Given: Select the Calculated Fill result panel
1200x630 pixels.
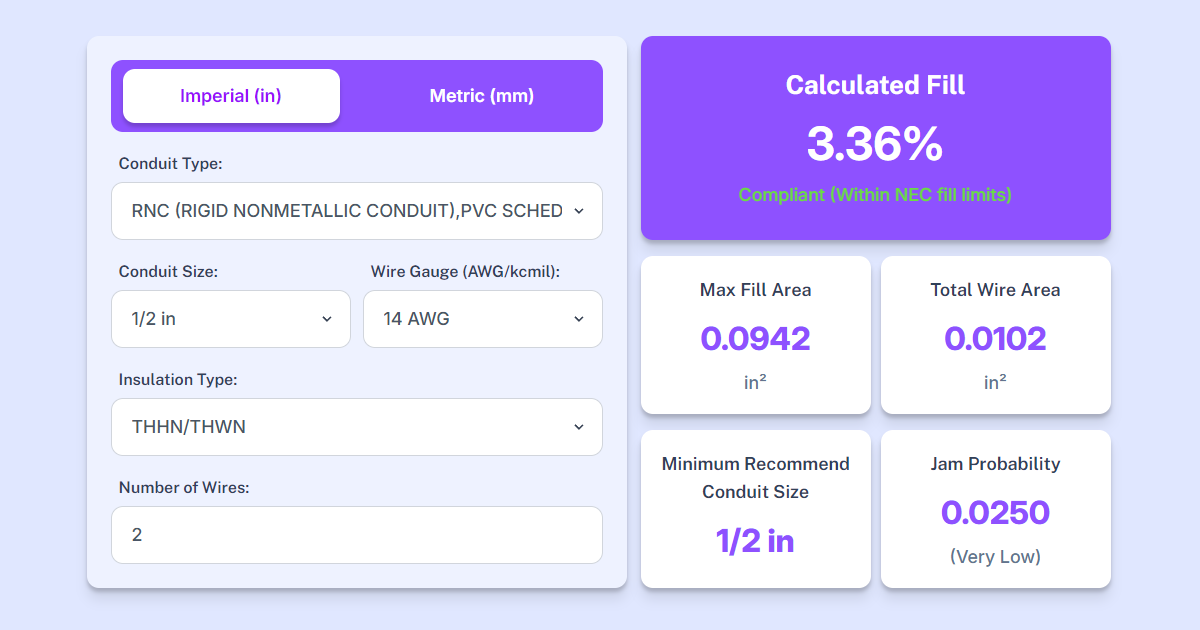Looking at the screenshot, I should click(x=875, y=138).
